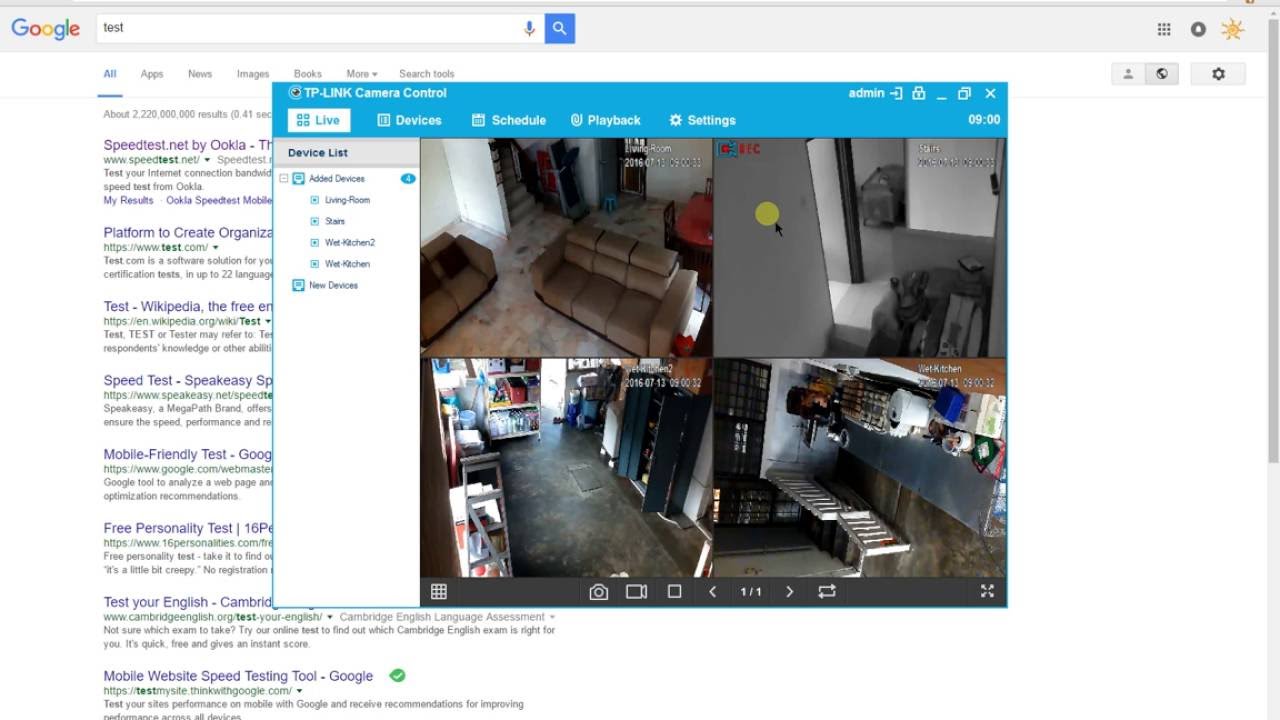The width and height of the screenshot is (1280, 720).
Task: Expand dropdown arrow next to www.test.com URL
Action: (215, 247)
